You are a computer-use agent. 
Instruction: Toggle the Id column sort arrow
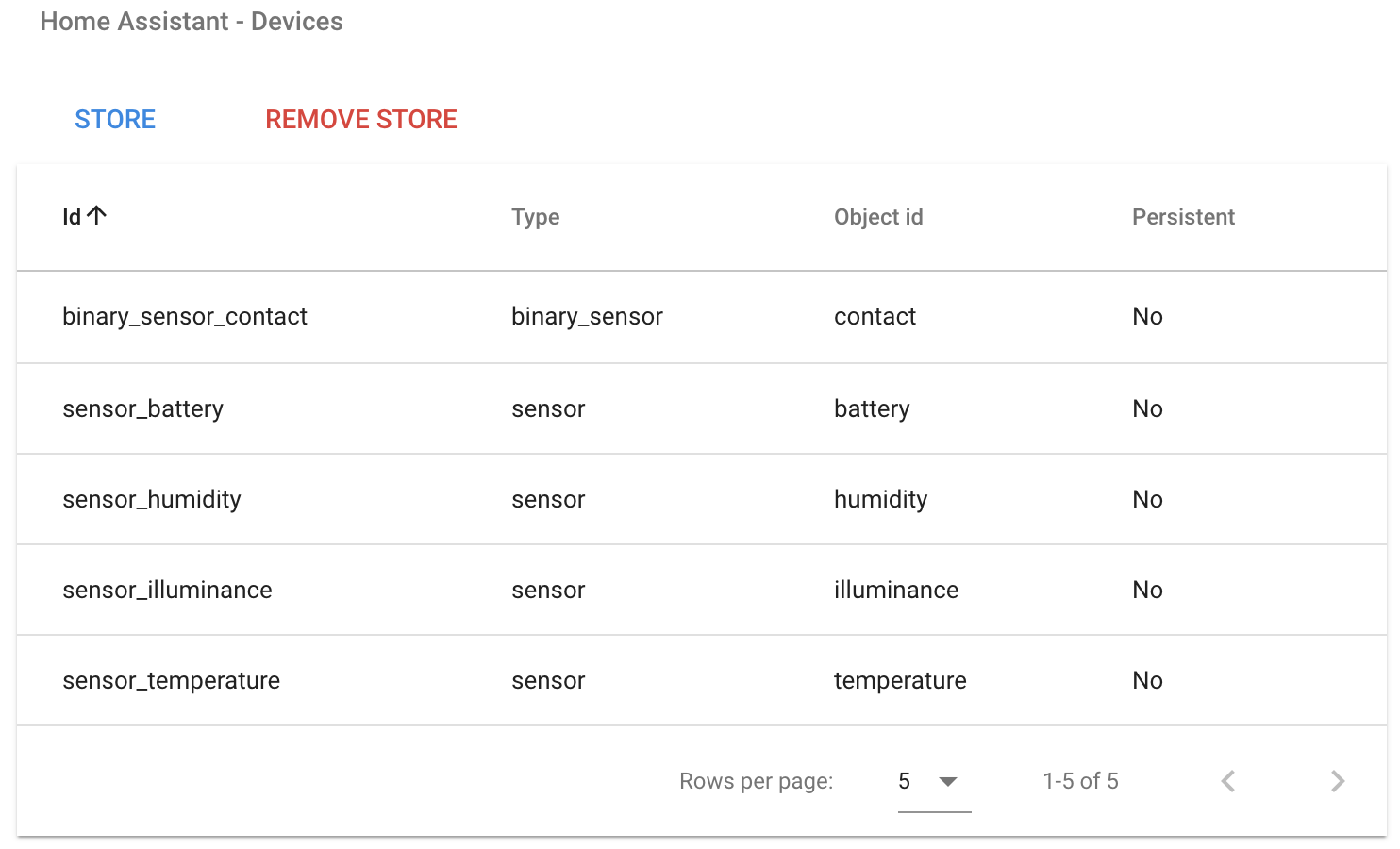tap(96, 216)
